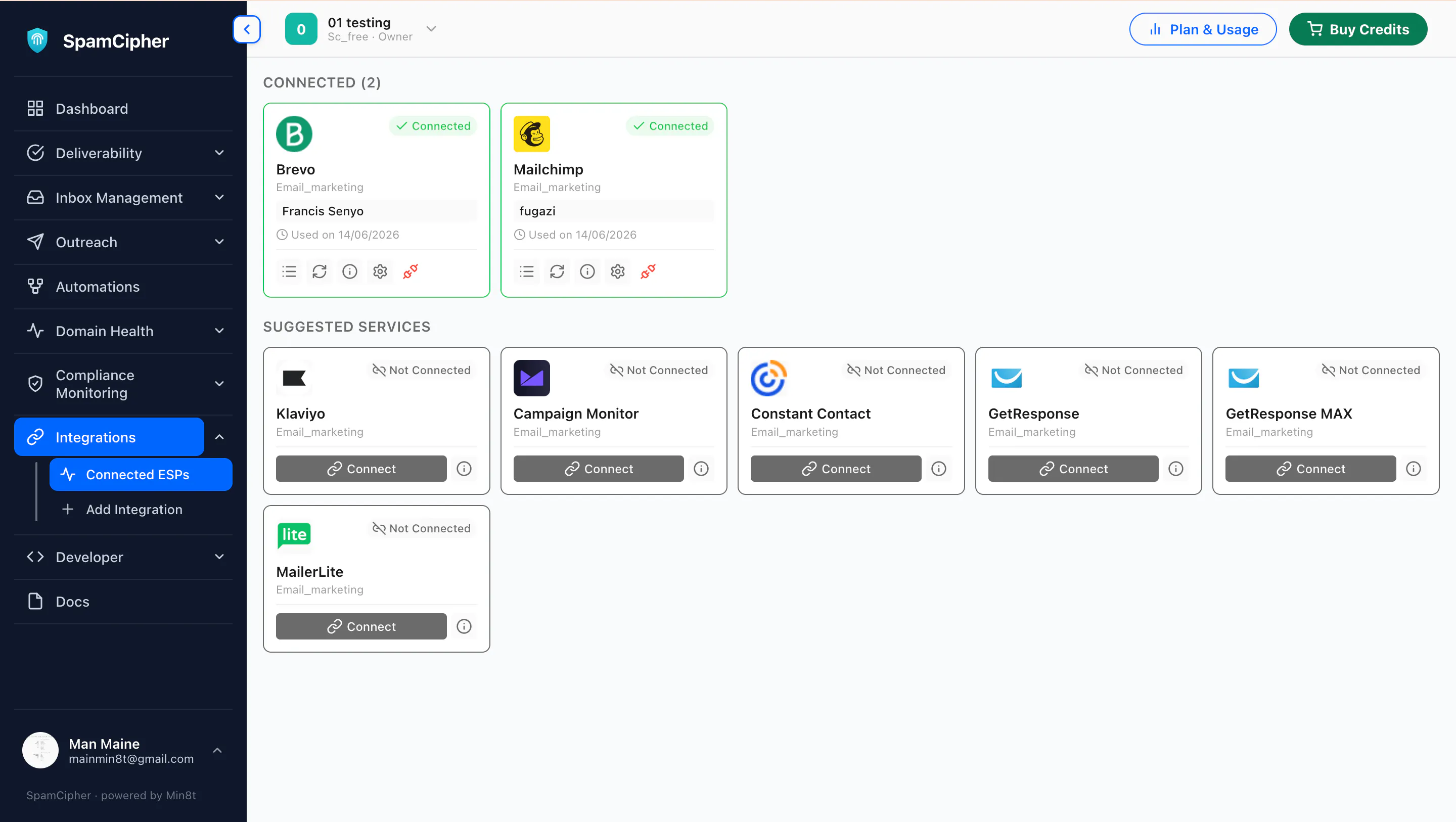
Task: Expand the Compliance Monitoring chevron
Action: coord(219,384)
